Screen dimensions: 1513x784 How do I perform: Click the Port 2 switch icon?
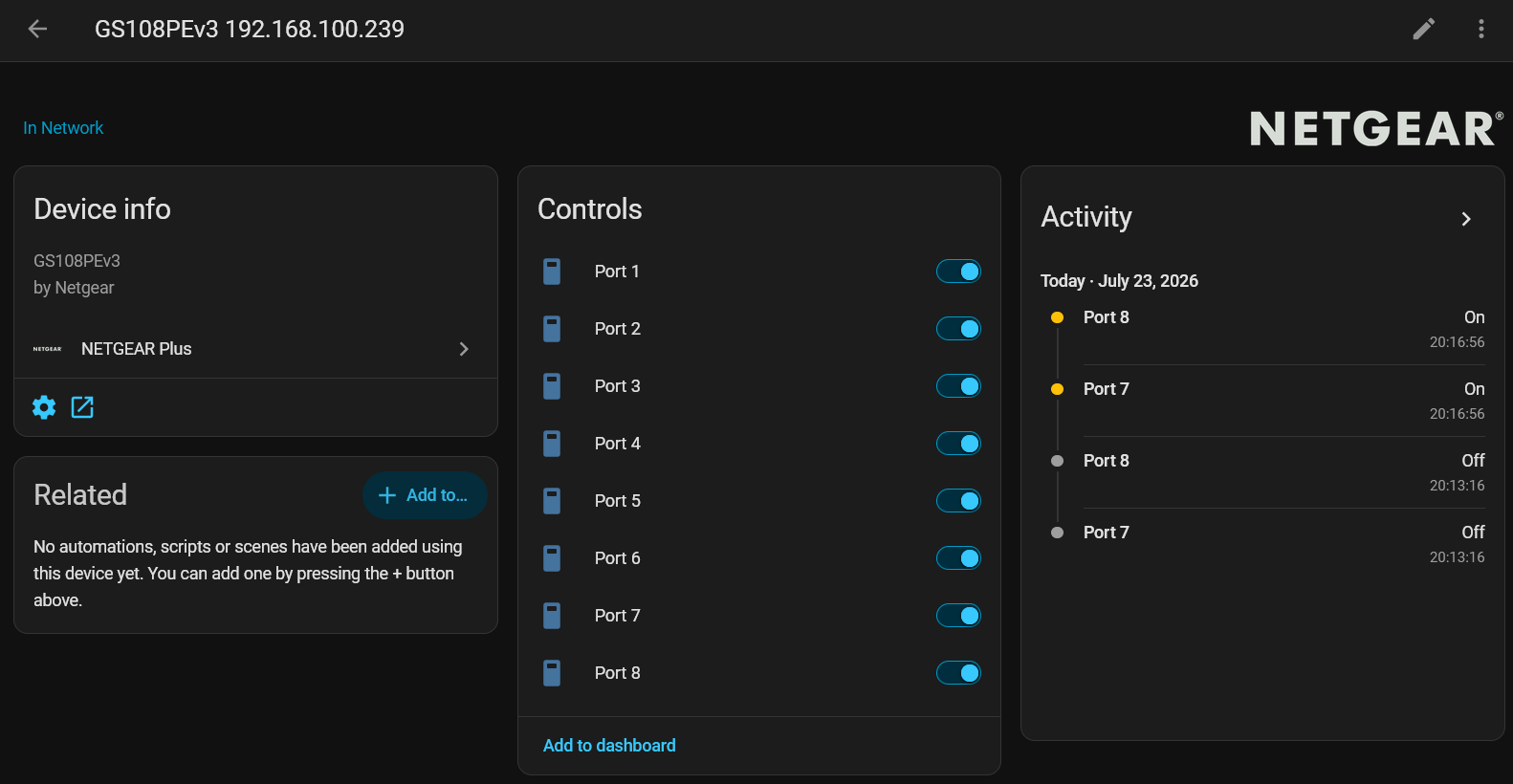552,329
